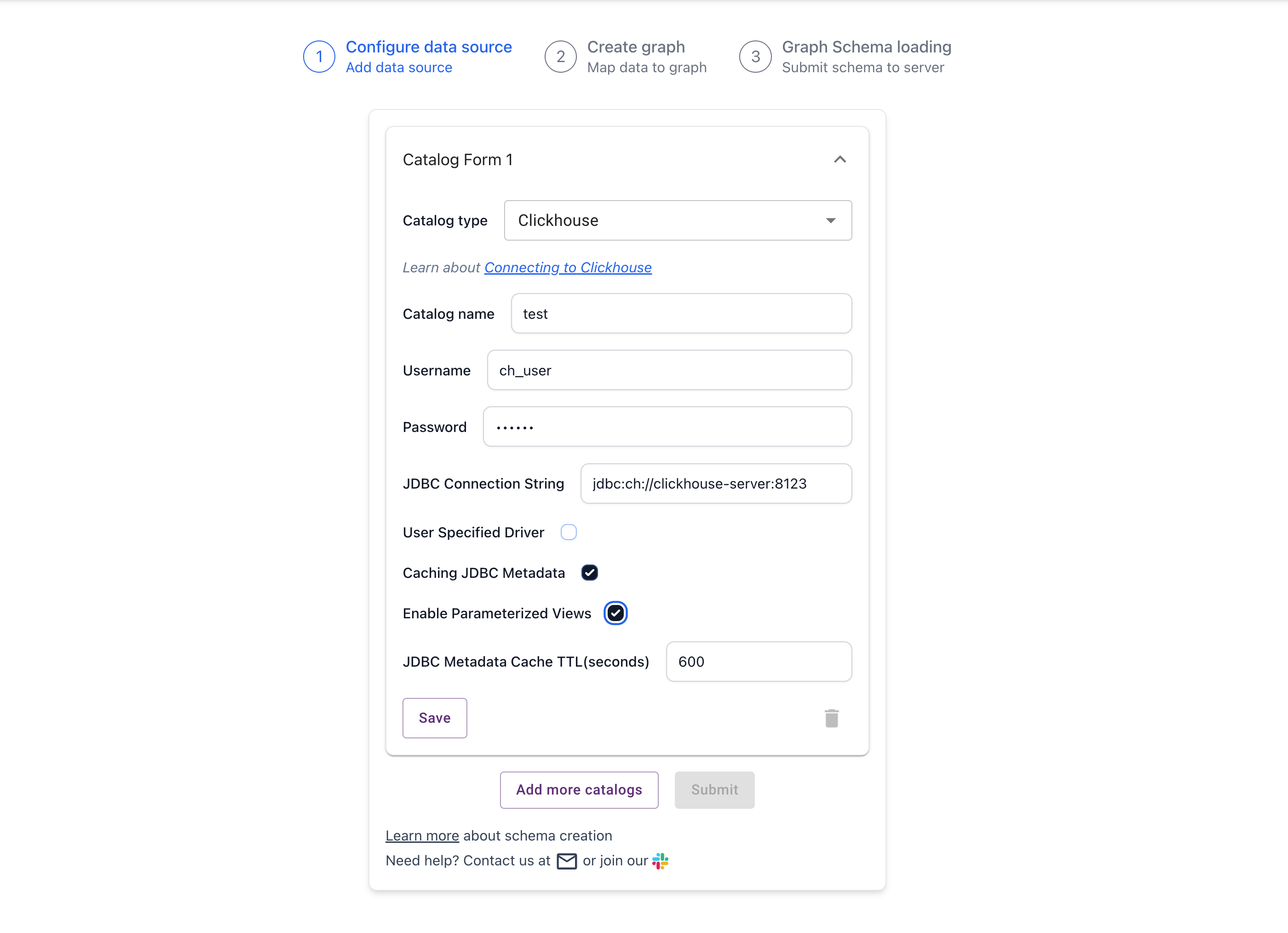Open the Catalog type dropdown
1288x933 pixels.
click(678, 220)
